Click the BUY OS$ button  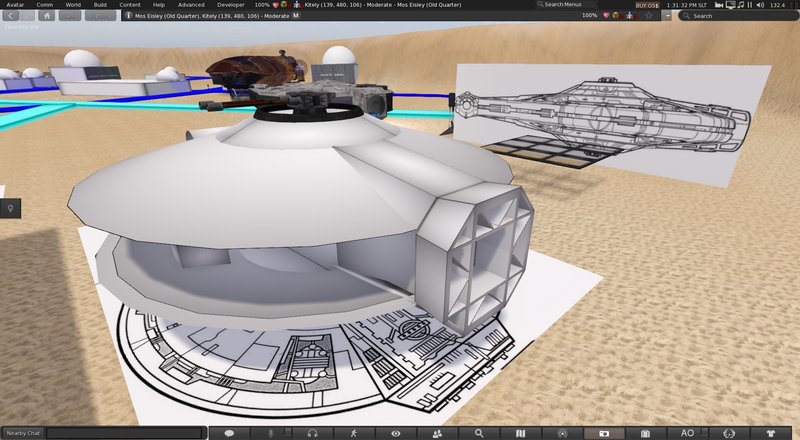click(x=647, y=5)
